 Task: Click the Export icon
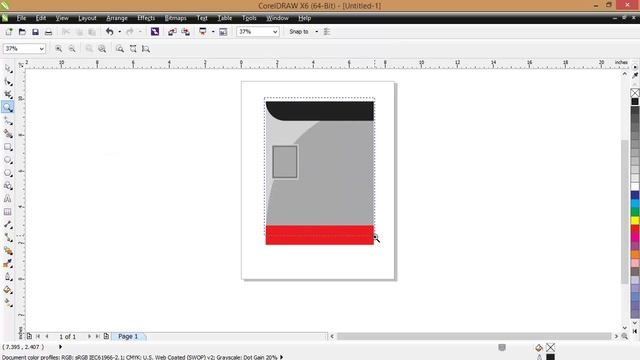coord(185,32)
